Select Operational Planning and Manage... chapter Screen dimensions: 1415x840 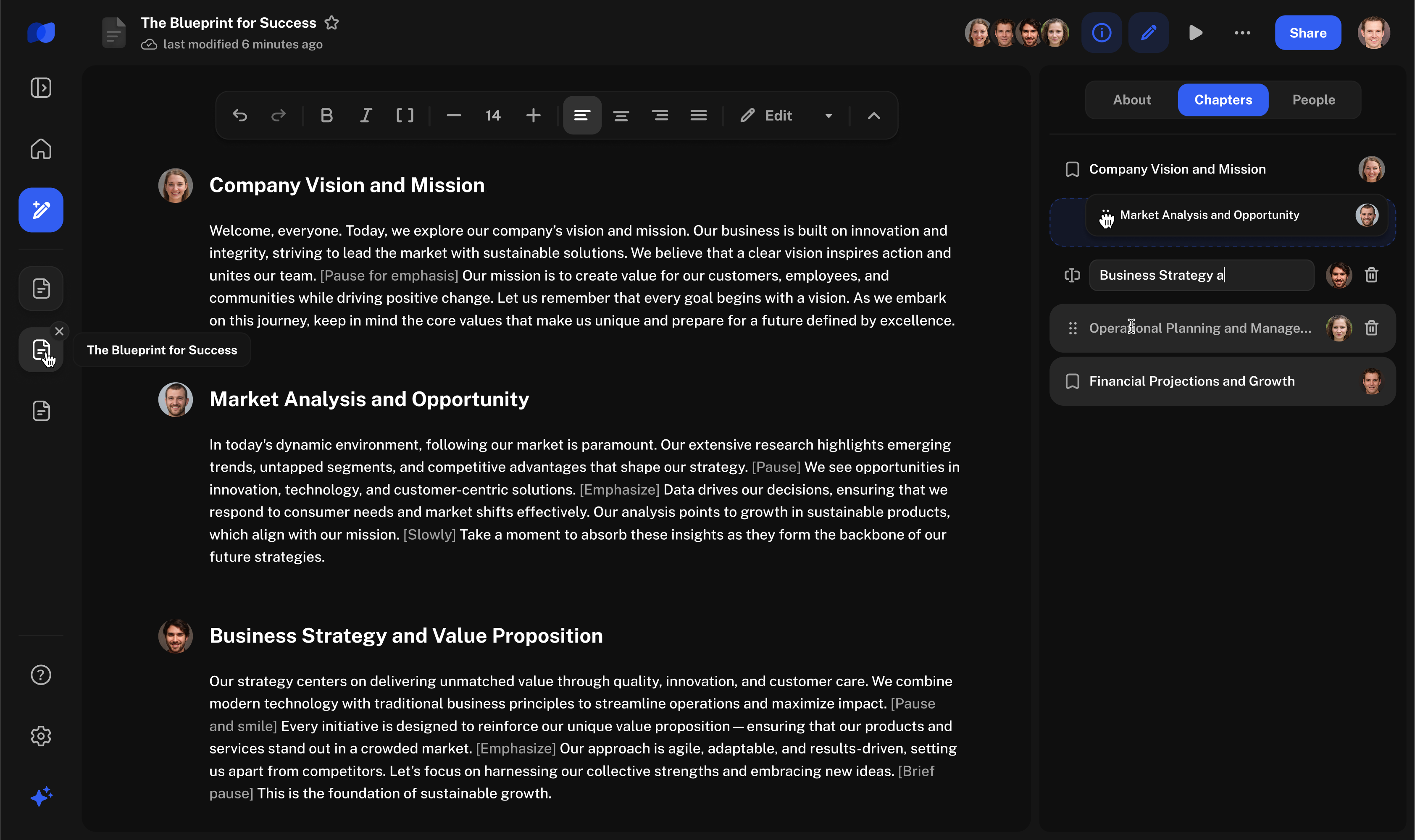[x=1223, y=328]
